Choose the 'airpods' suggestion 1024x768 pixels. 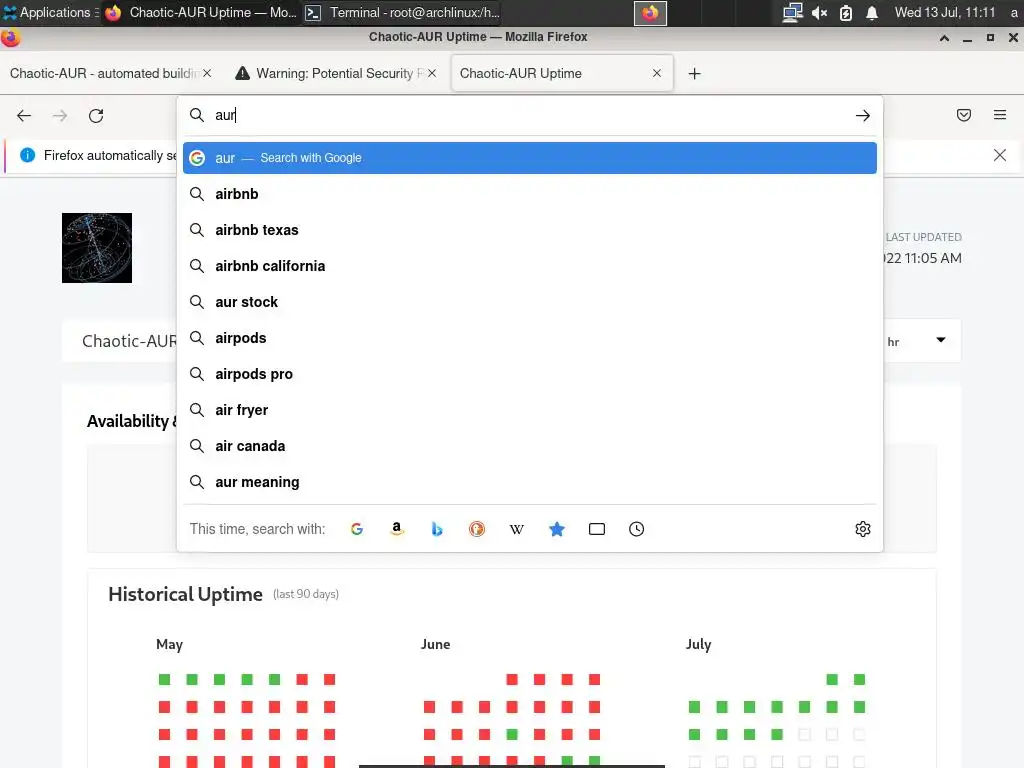pos(530,338)
